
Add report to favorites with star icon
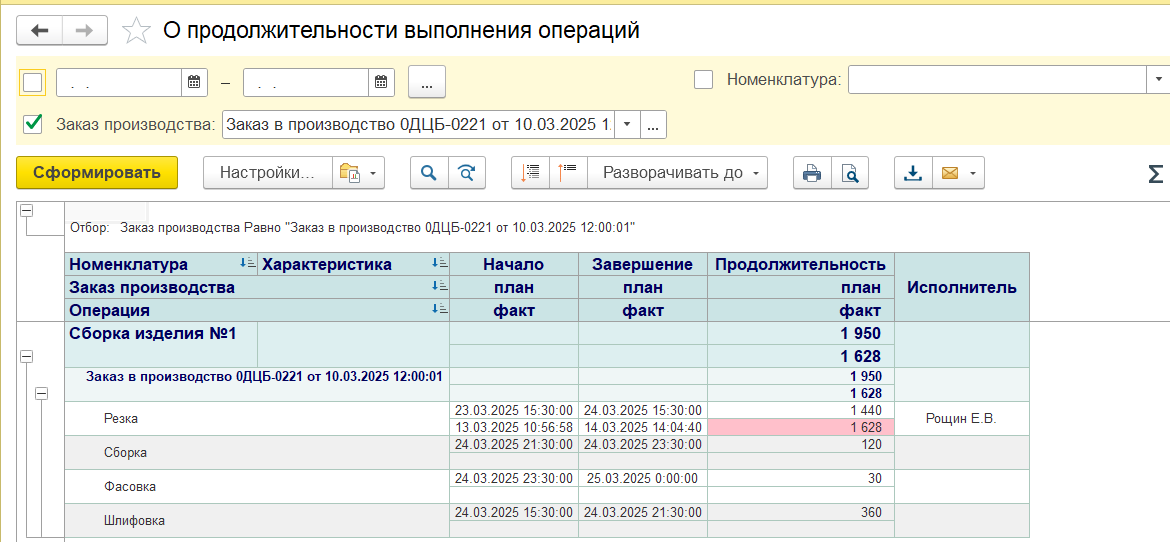coord(135,31)
